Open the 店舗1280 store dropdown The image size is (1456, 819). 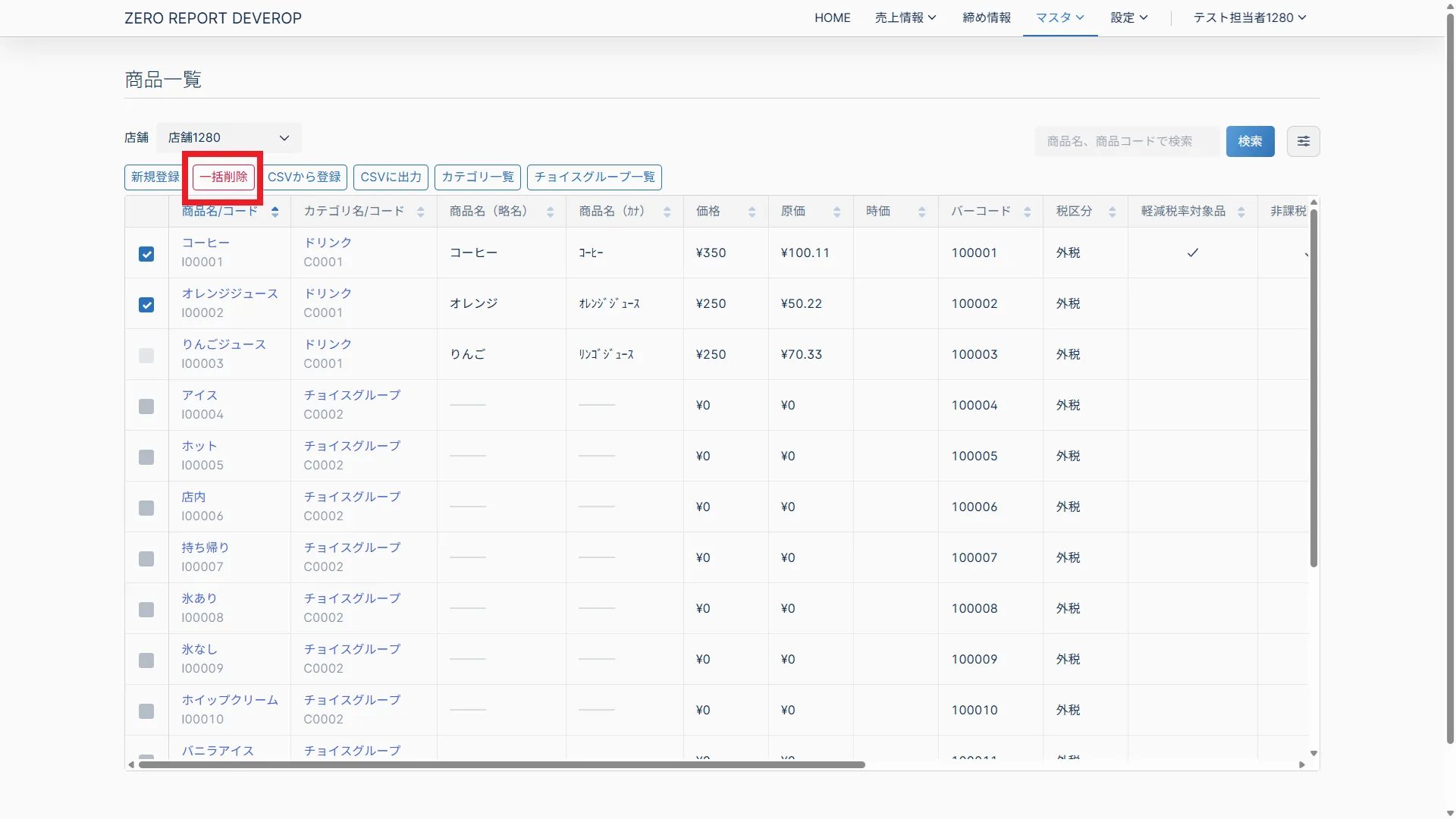[229, 138]
